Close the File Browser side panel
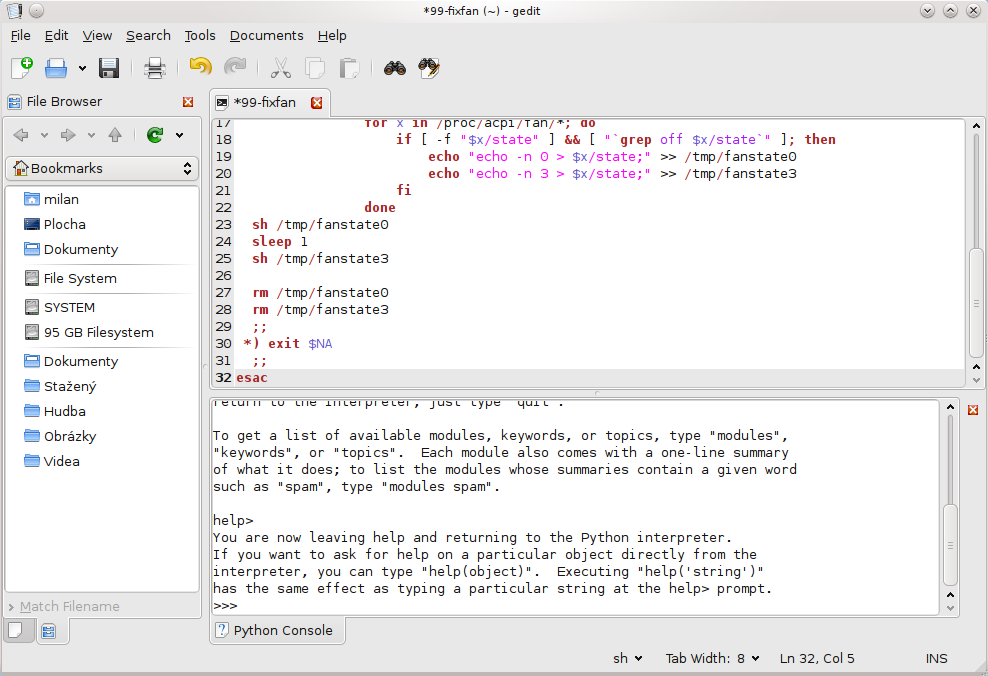The image size is (988, 676). click(x=188, y=102)
